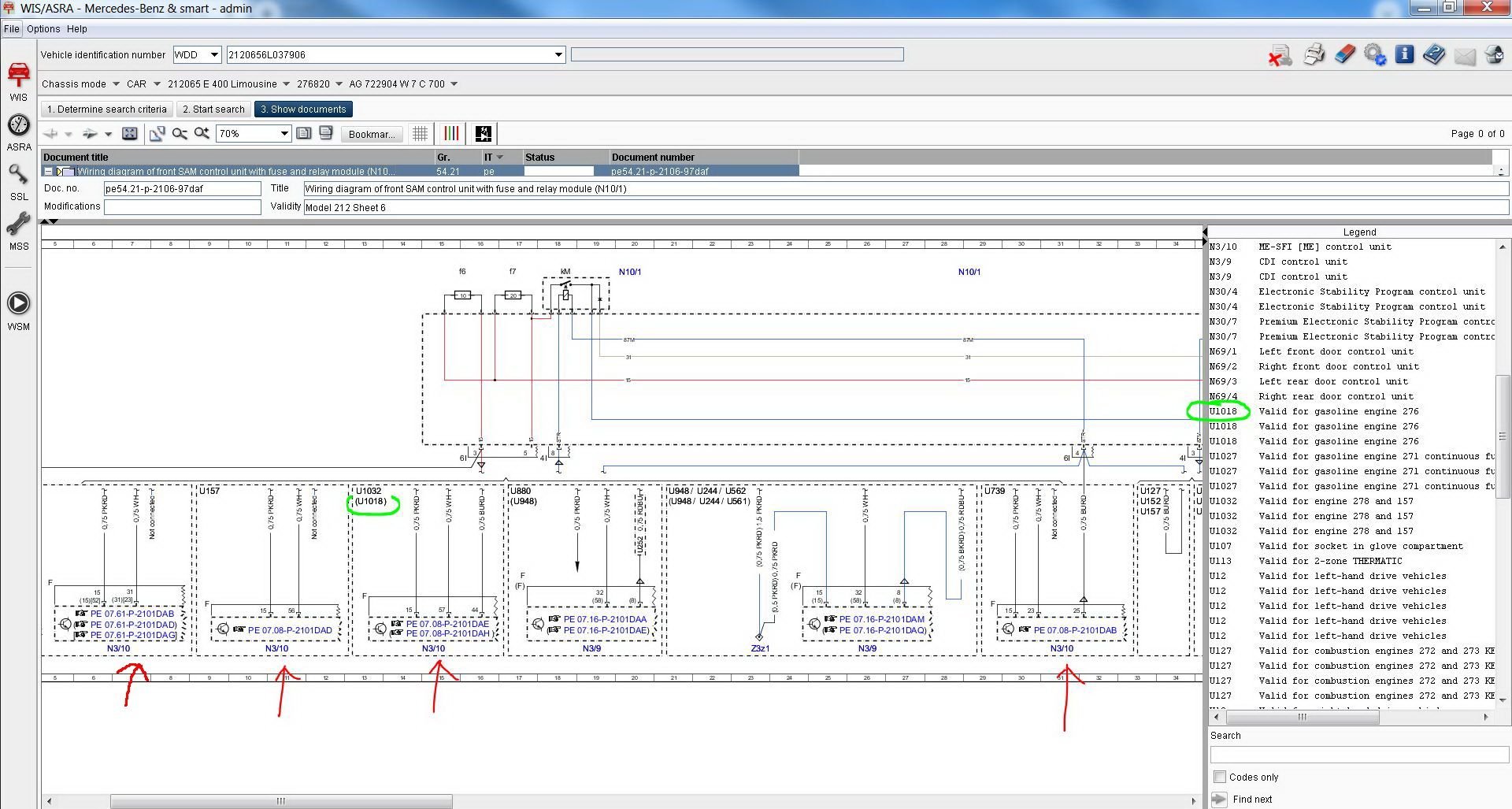Switch to Determine search criteria tab

[x=107, y=109]
